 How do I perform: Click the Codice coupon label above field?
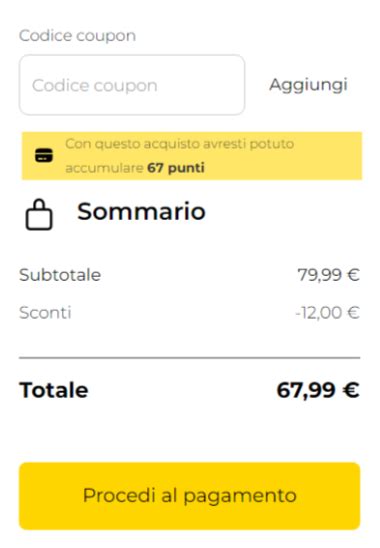[x=77, y=36]
